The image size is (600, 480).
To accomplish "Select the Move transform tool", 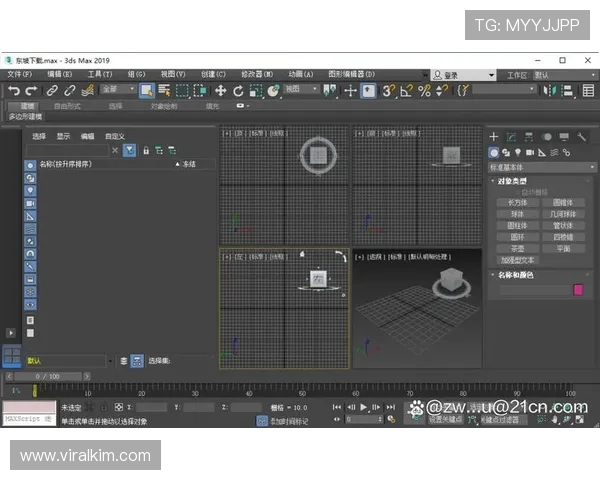I will point(221,90).
